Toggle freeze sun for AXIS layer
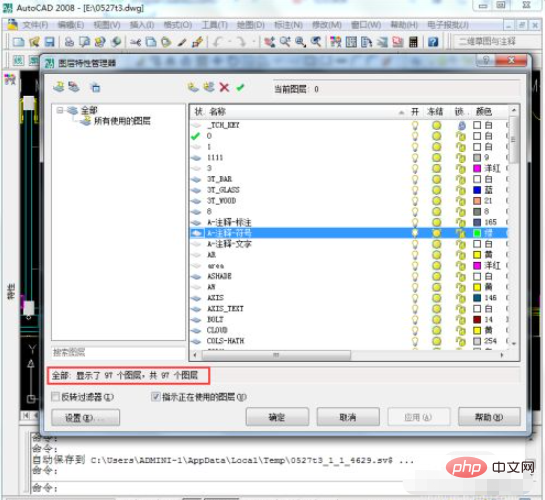Image resolution: width=545 pixels, height=500 pixels. click(437, 298)
